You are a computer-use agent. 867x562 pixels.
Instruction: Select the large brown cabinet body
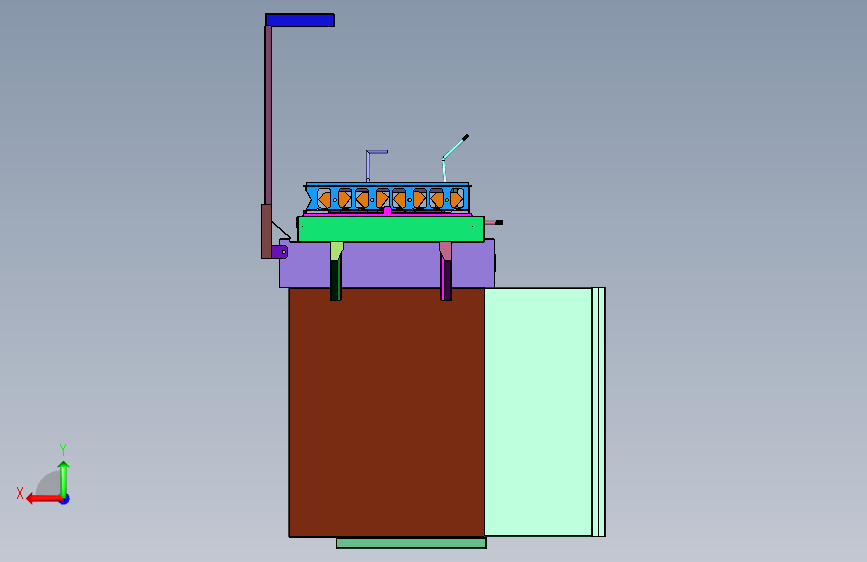pos(387,412)
